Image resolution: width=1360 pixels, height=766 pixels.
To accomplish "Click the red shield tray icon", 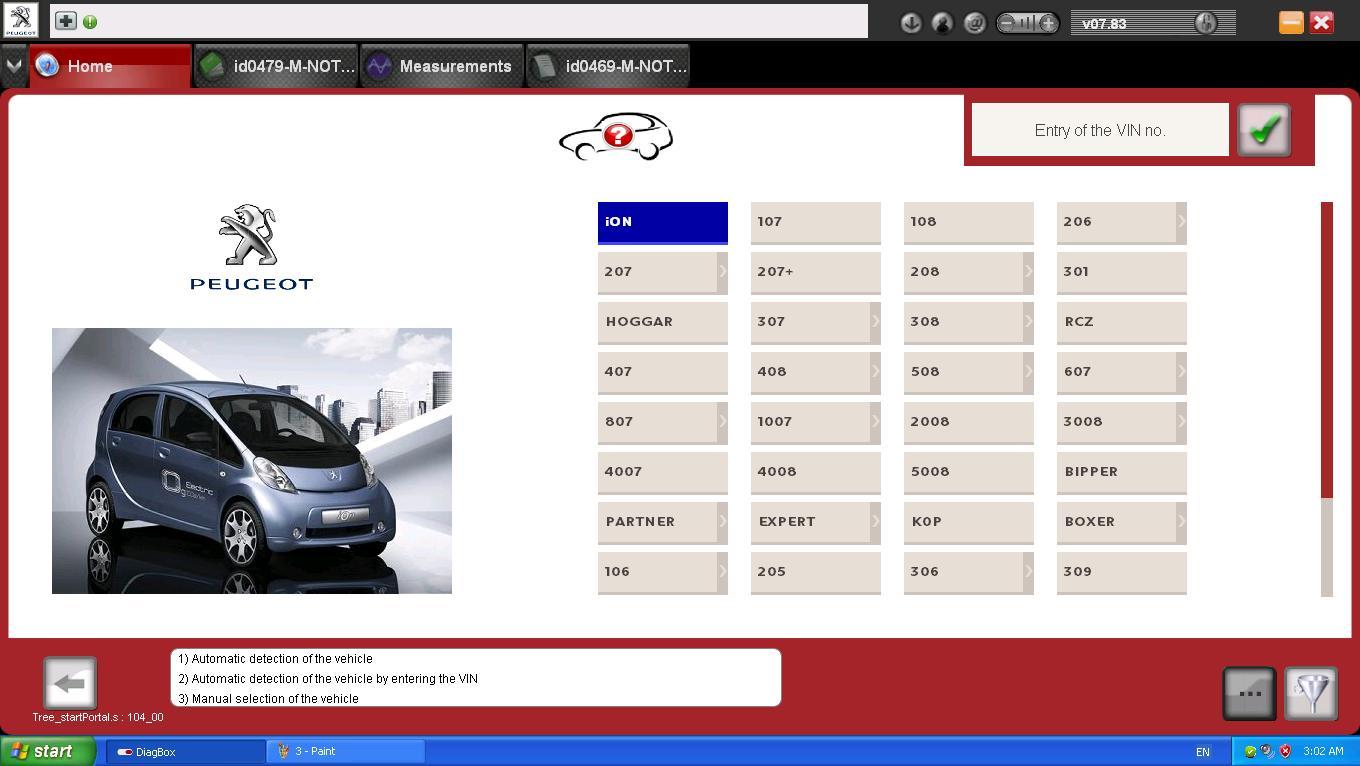I will [x=1285, y=751].
